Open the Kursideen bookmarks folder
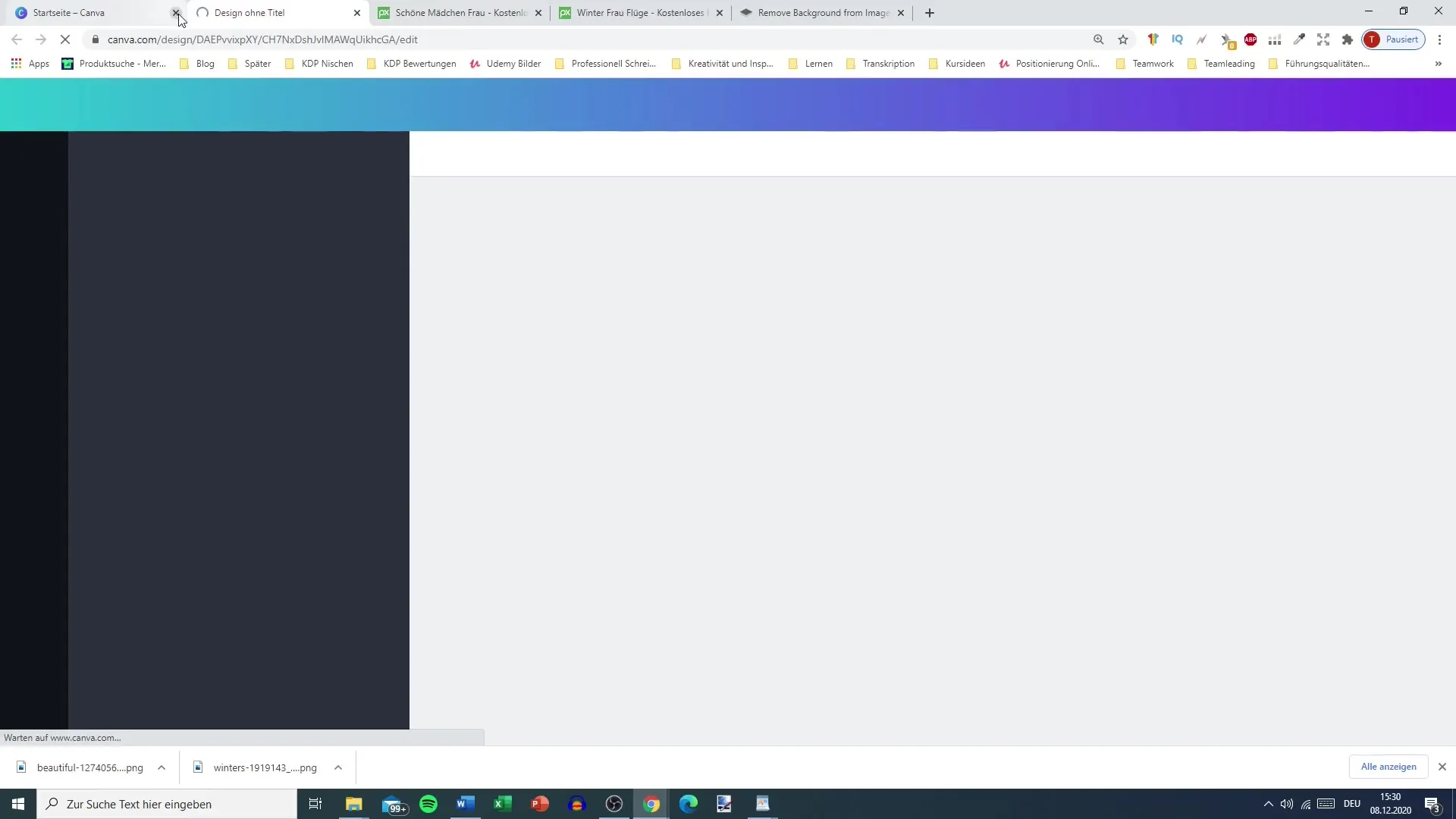 tap(956, 64)
